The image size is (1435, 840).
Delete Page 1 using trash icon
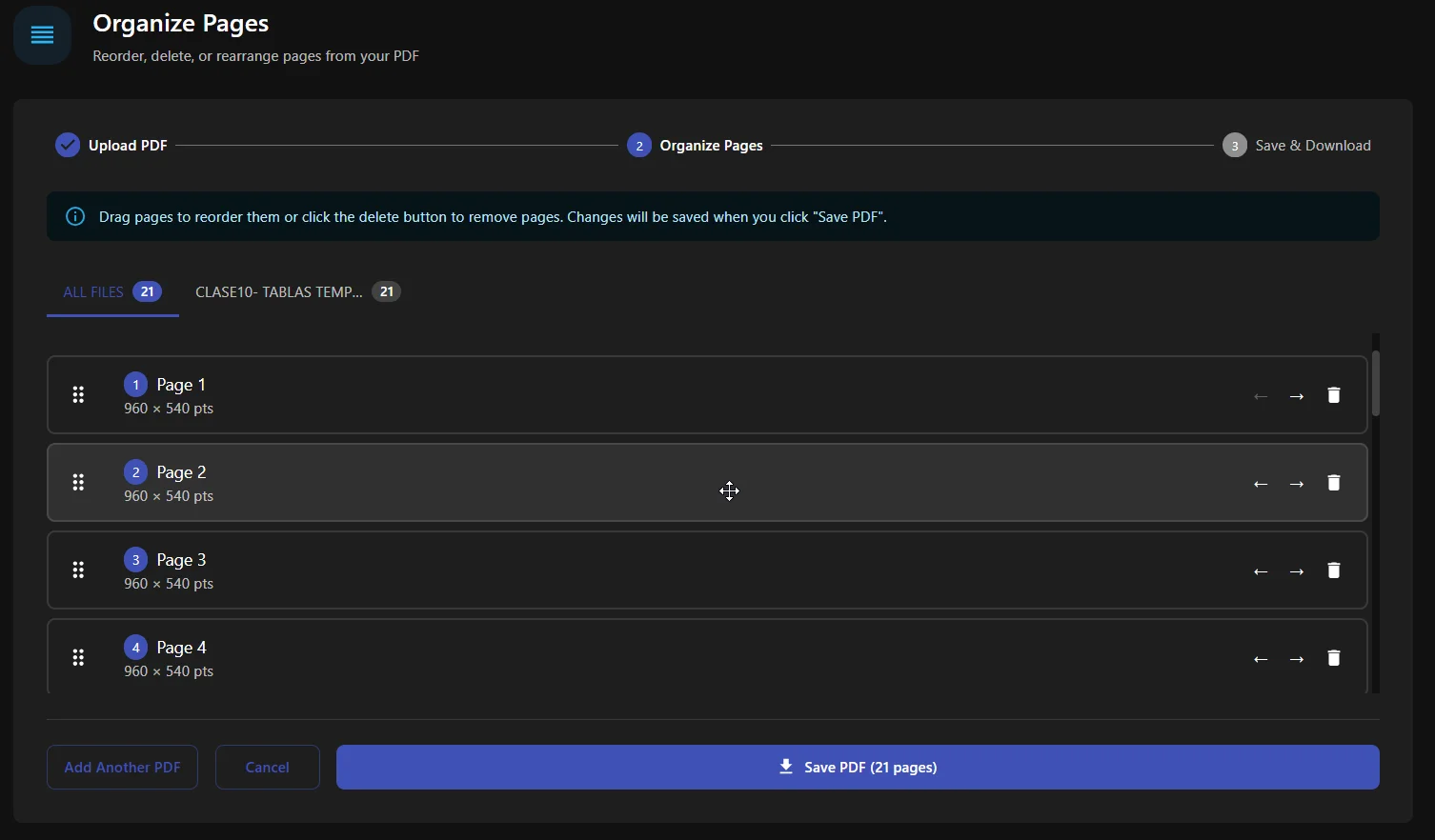click(1333, 395)
